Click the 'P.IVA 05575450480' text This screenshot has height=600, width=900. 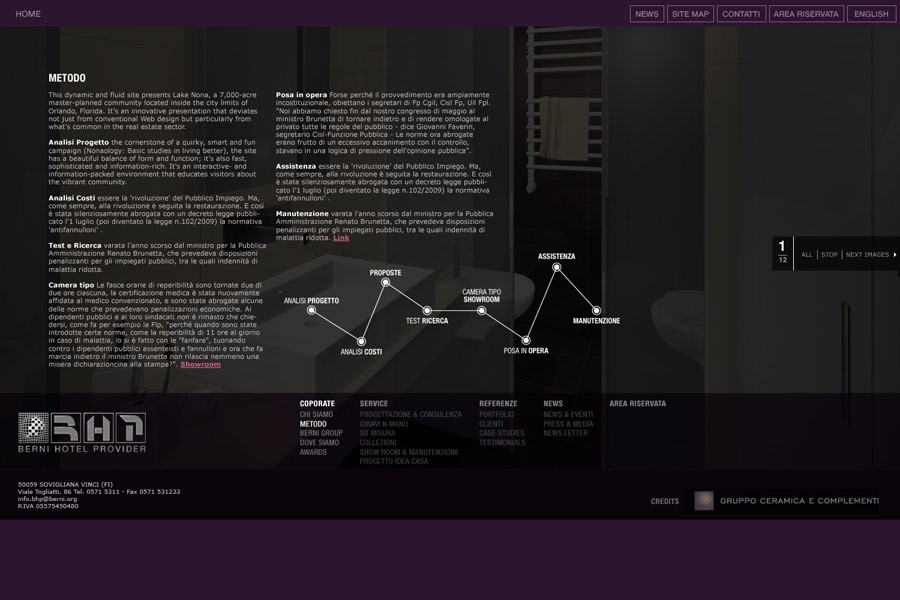pyautogui.click(x=48, y=506)
